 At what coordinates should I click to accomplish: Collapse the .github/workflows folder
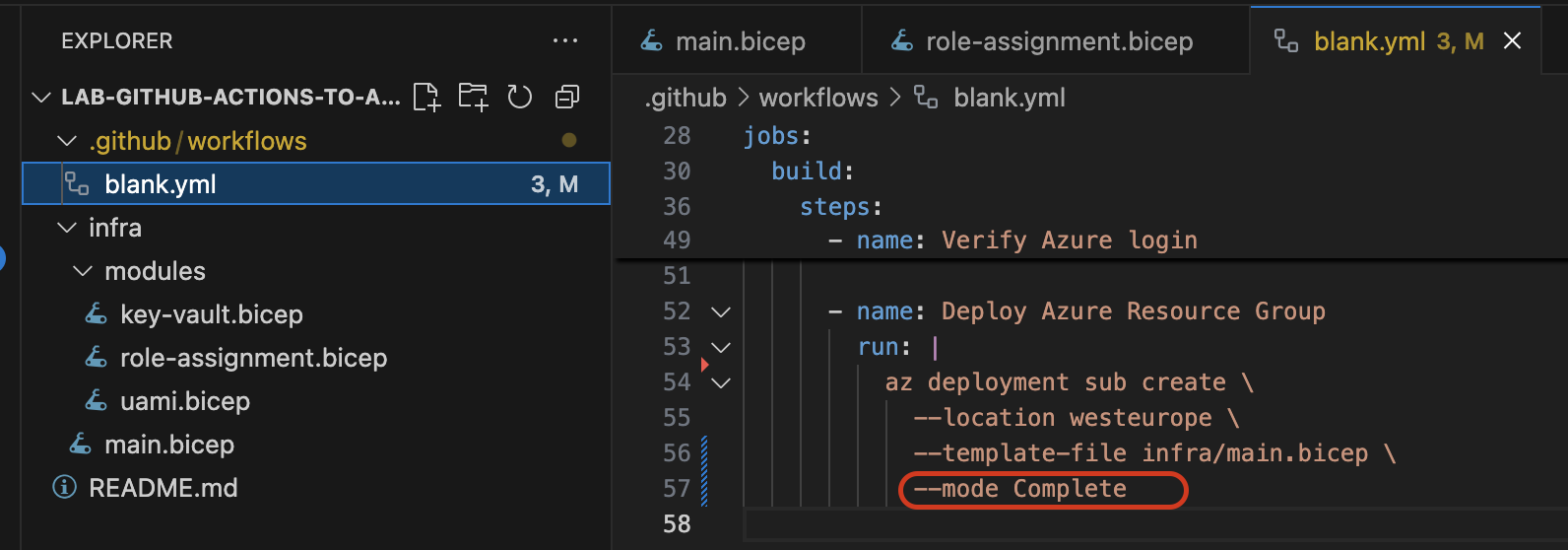coord(67,141)
